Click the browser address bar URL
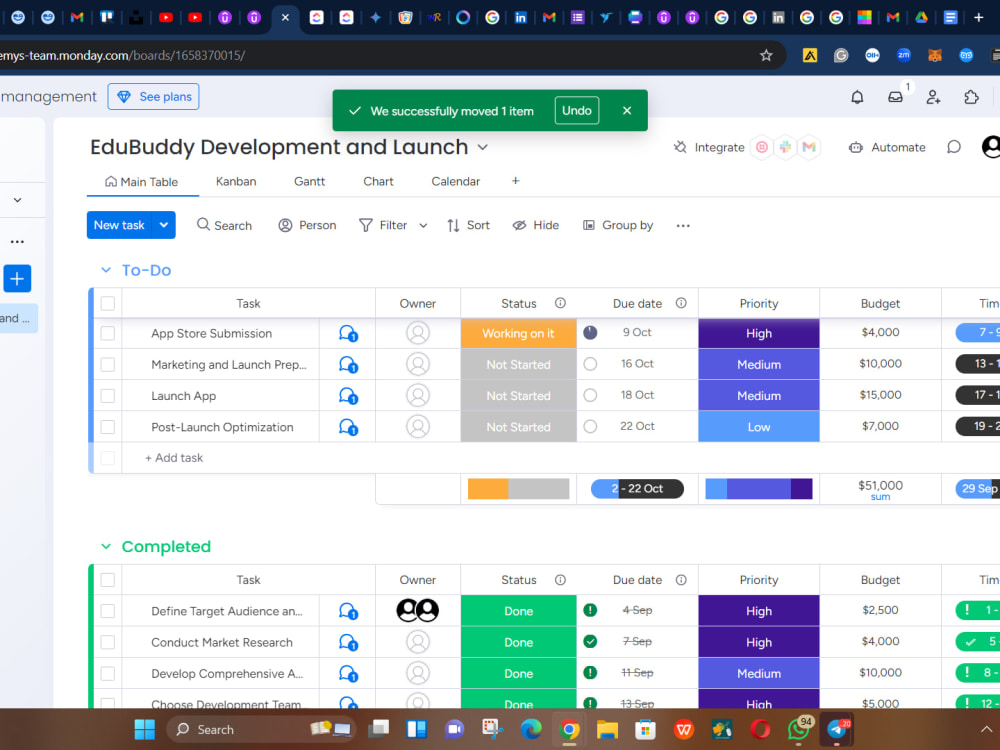This screenshot has width=1000, height=750. pyautogui.click(x=122, y=55)
